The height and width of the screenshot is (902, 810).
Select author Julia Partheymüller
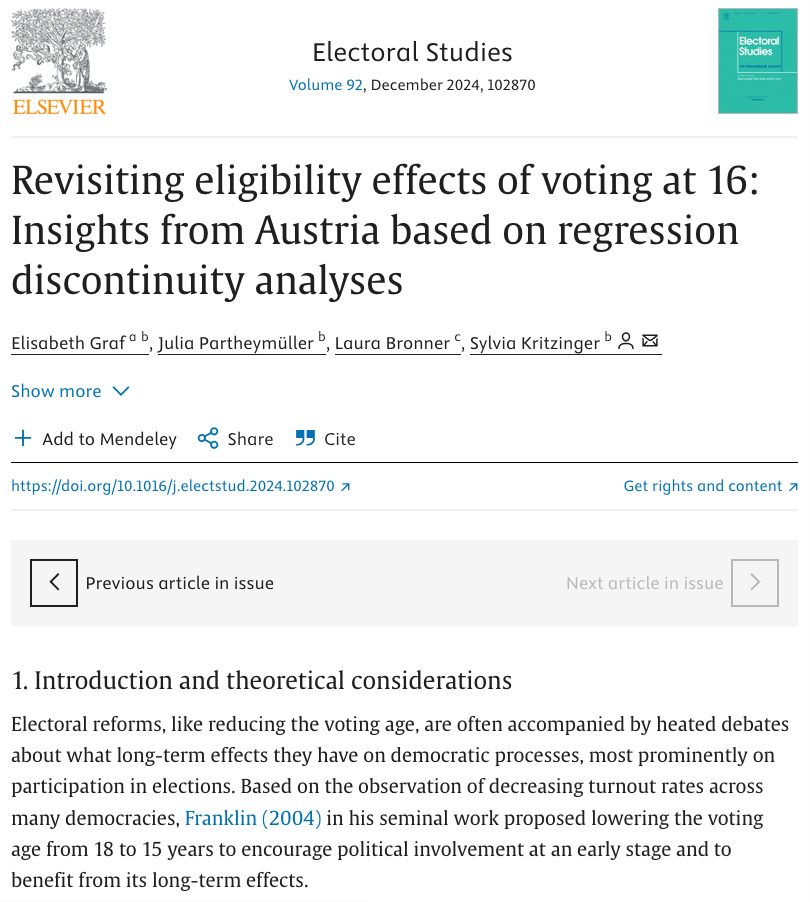click(x=236, y=343)
